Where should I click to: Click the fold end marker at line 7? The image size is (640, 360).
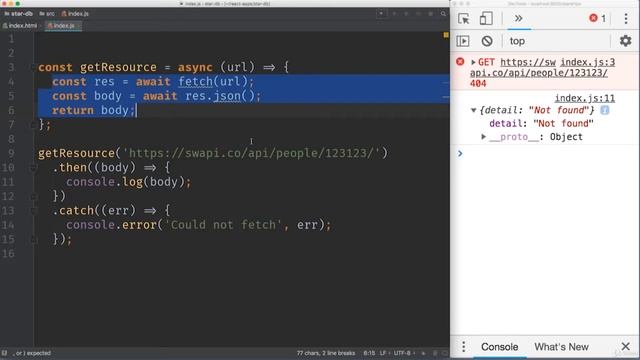33,124
